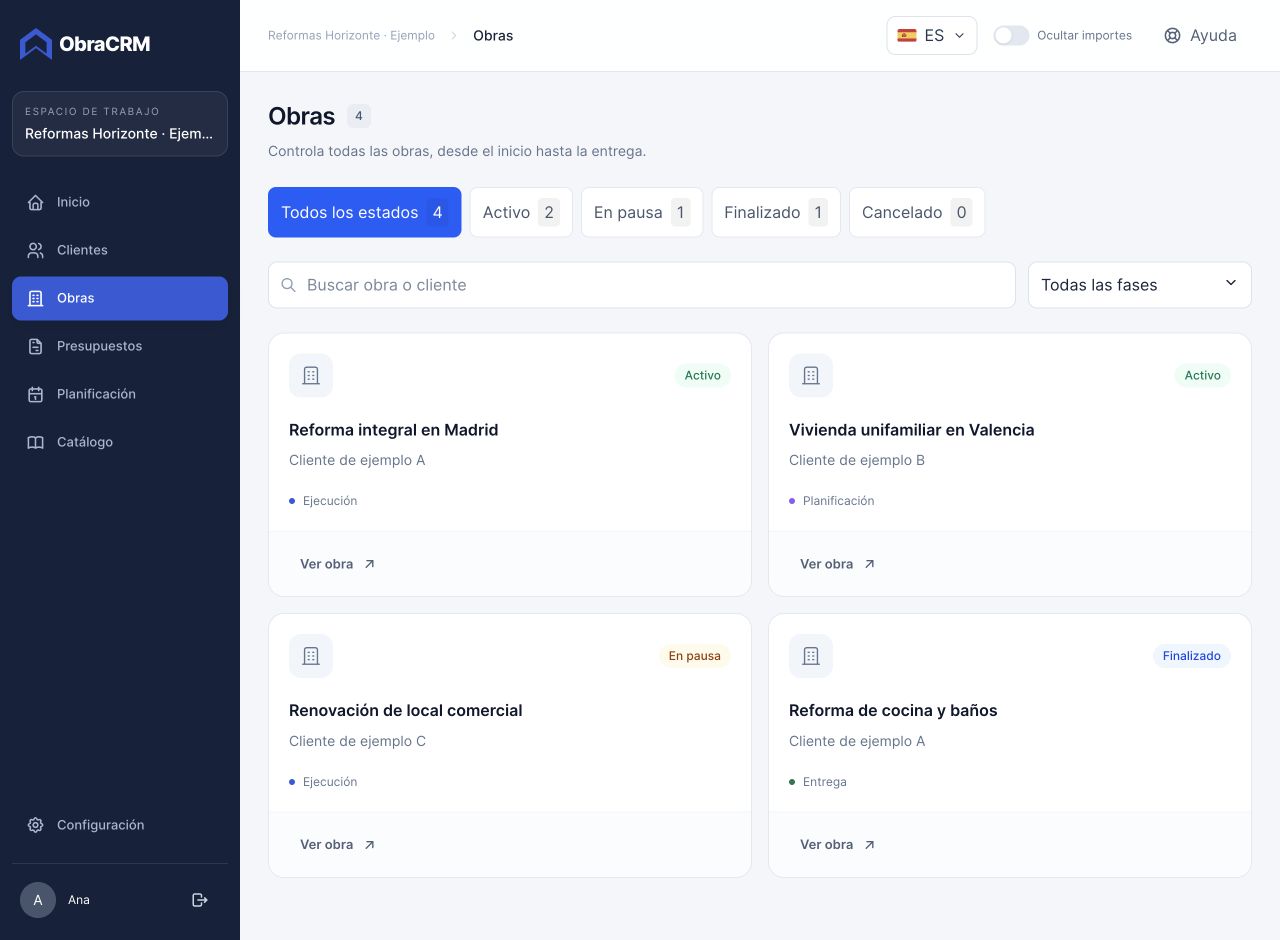The height and width of the screenshot is (940, 1280).
Task: Switch to the En pausa tab
Action: click(x=642, y=212)
